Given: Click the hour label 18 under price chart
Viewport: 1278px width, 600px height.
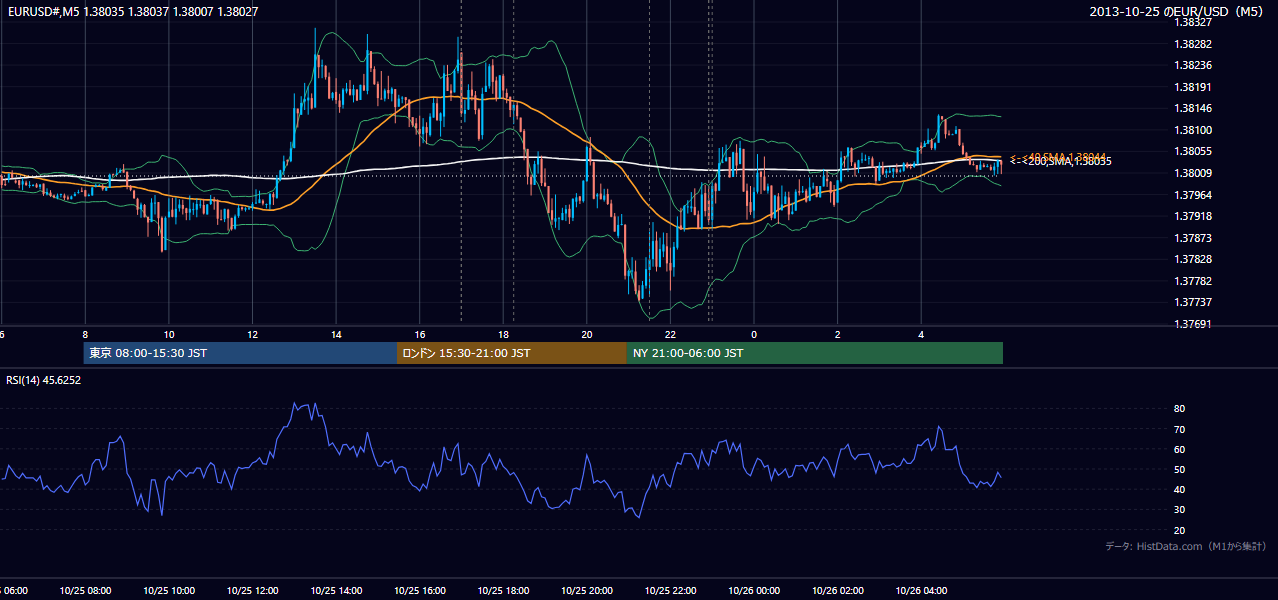Looking at the screenshot, I should click(503, 335).
